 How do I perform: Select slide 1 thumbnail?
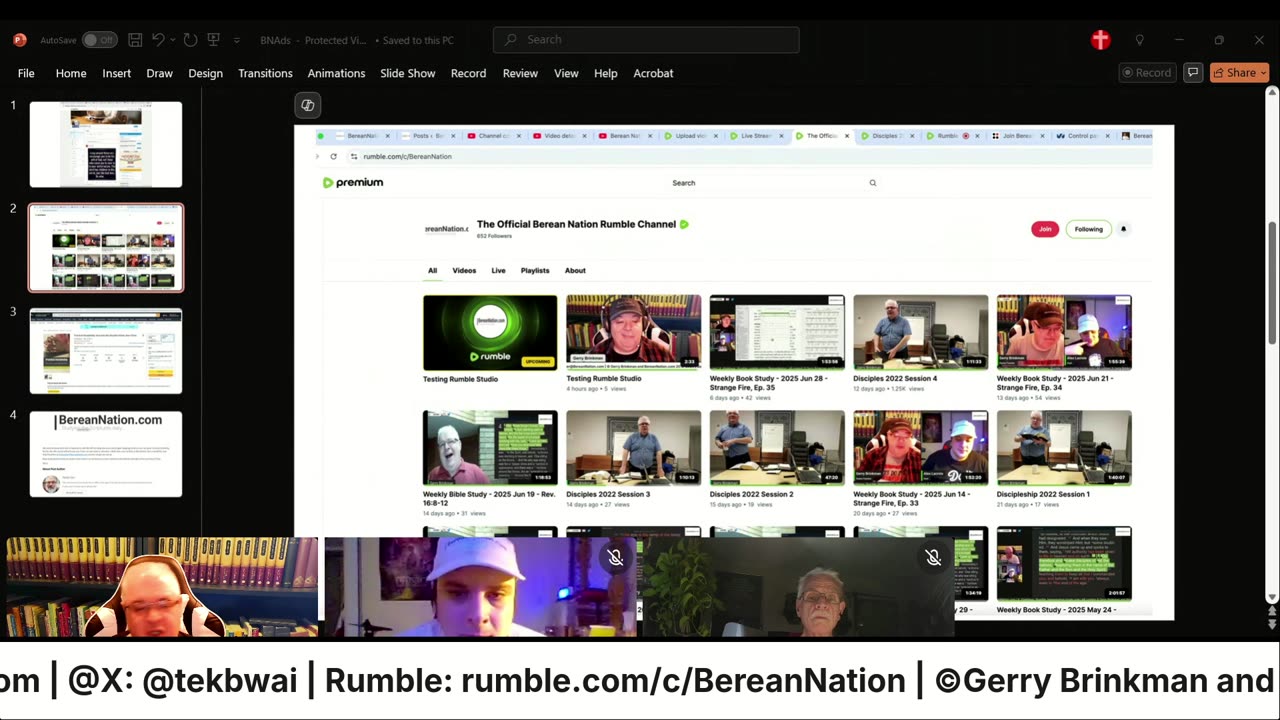pos(106,144)
